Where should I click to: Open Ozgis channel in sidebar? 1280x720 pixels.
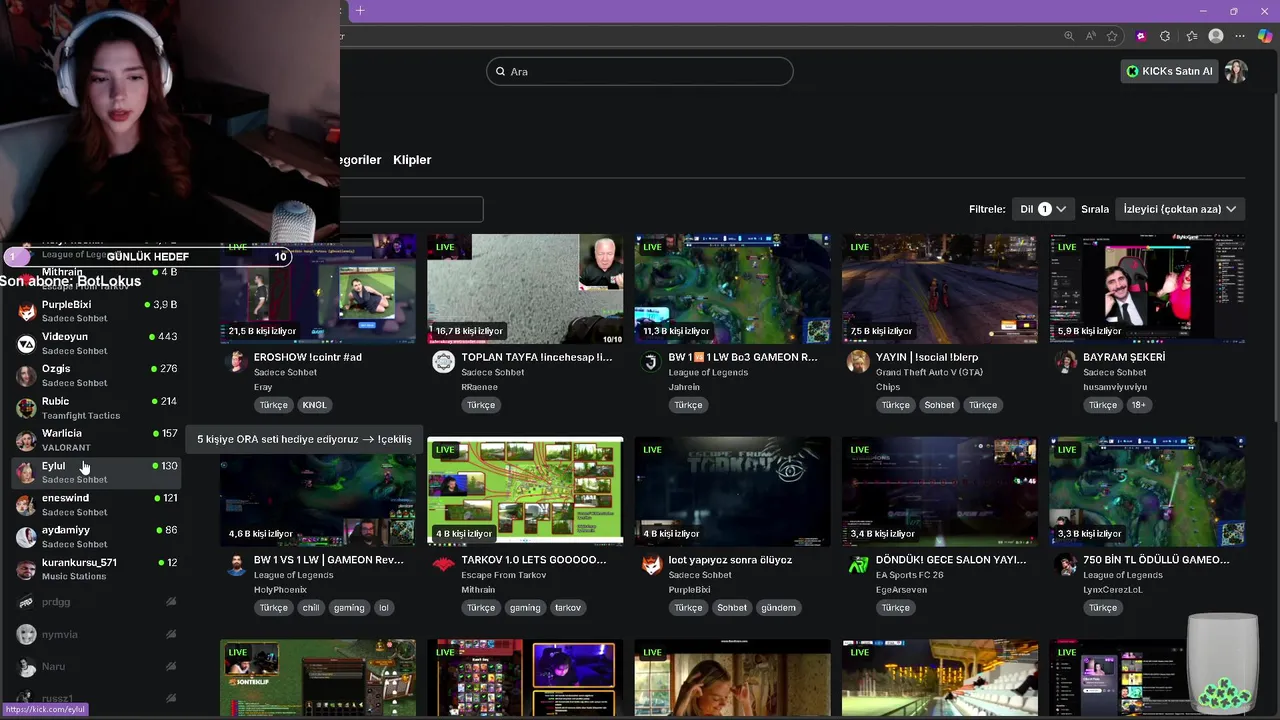97,375
